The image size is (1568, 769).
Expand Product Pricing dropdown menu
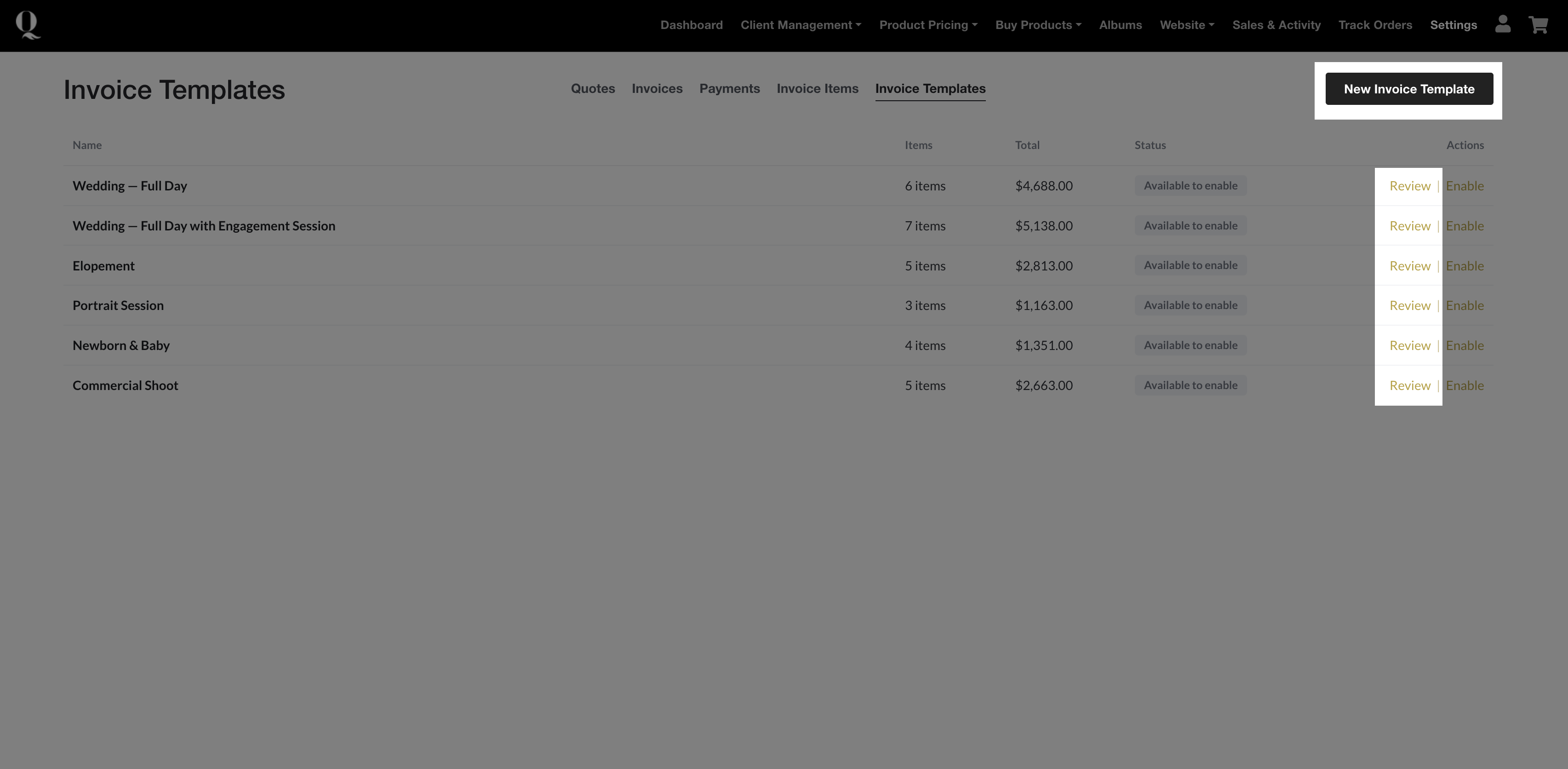click(927, 25)
